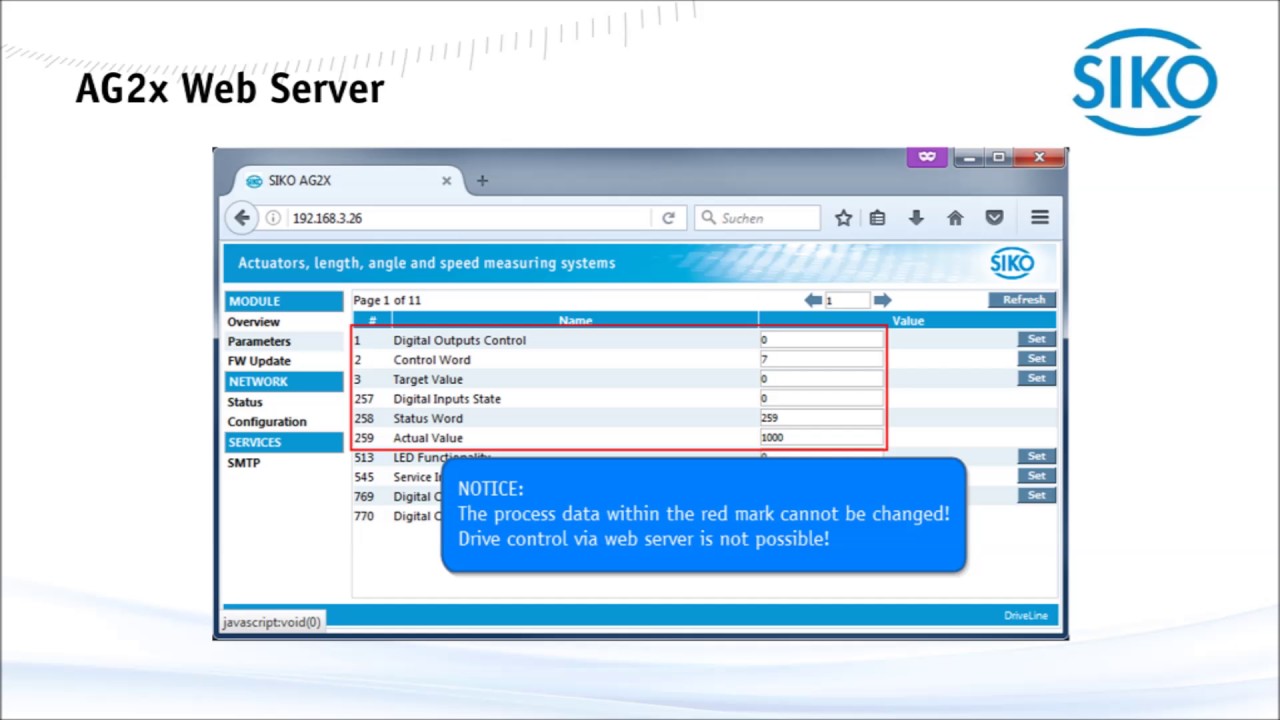Click Set for Target Value
The width and height of the screenshot is (1280, 720).
click(1036, 378)
